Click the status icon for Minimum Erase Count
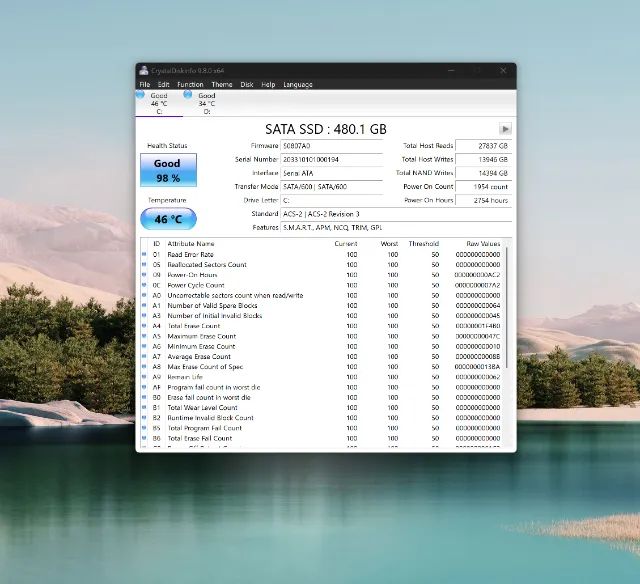This screenshot has height=584, width=640. (144, 346)
